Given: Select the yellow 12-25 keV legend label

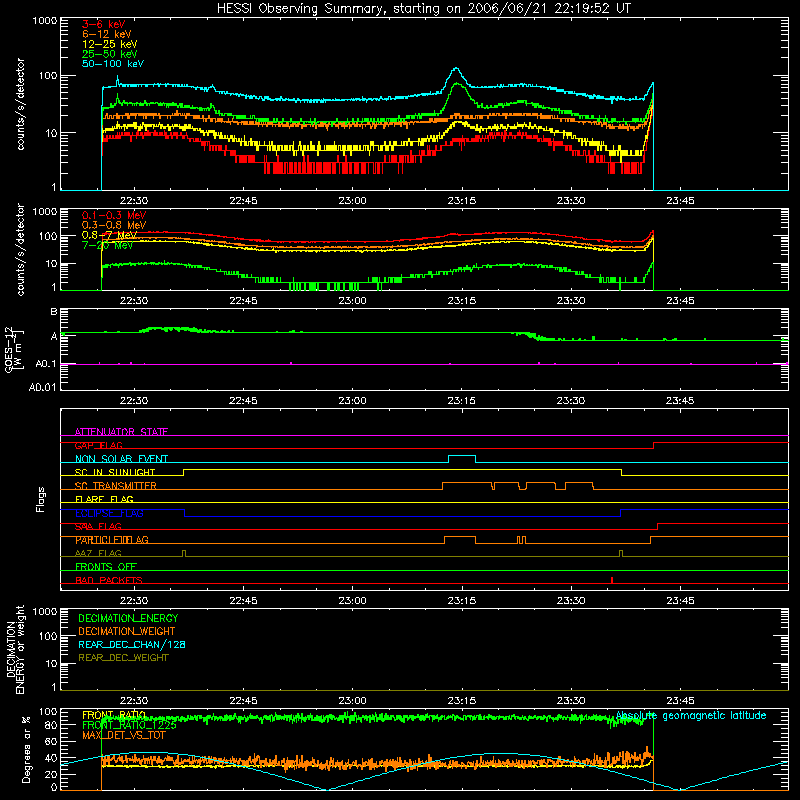Looking at the screenshot, I should click(110, 44).
